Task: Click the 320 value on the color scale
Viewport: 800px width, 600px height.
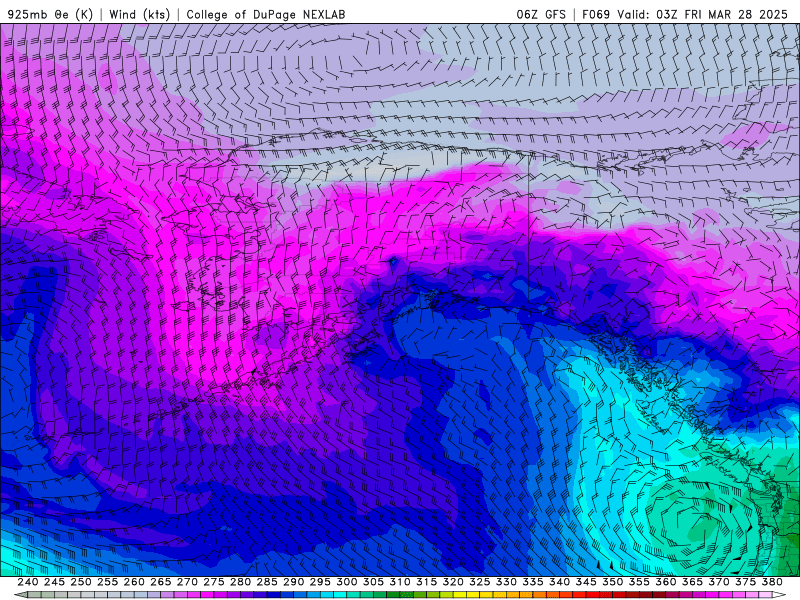Action: pos(453,582)
